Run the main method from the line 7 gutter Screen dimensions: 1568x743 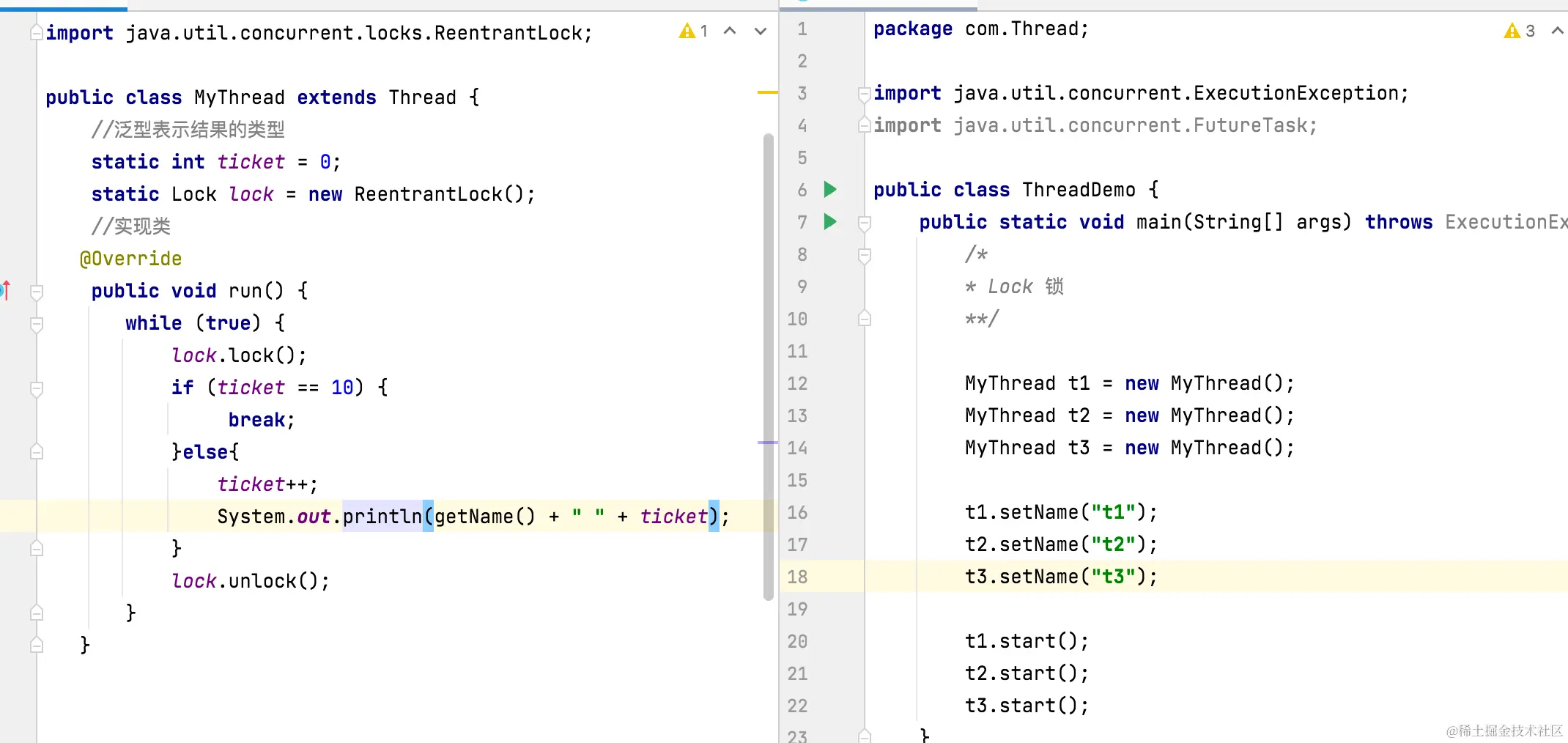(x=830, y=222)
